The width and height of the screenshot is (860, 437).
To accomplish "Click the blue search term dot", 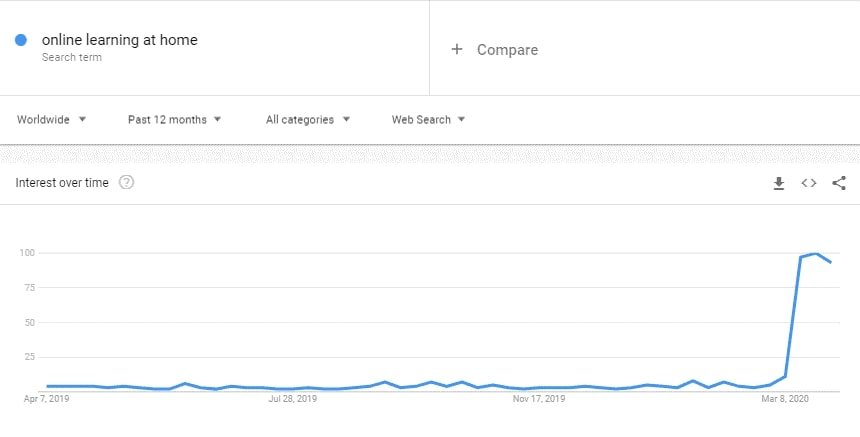I will pos(21,40).
